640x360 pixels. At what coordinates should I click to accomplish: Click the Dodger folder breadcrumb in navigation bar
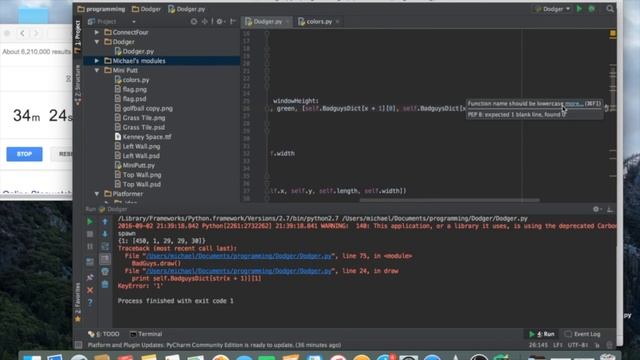(x=146, y=9)
